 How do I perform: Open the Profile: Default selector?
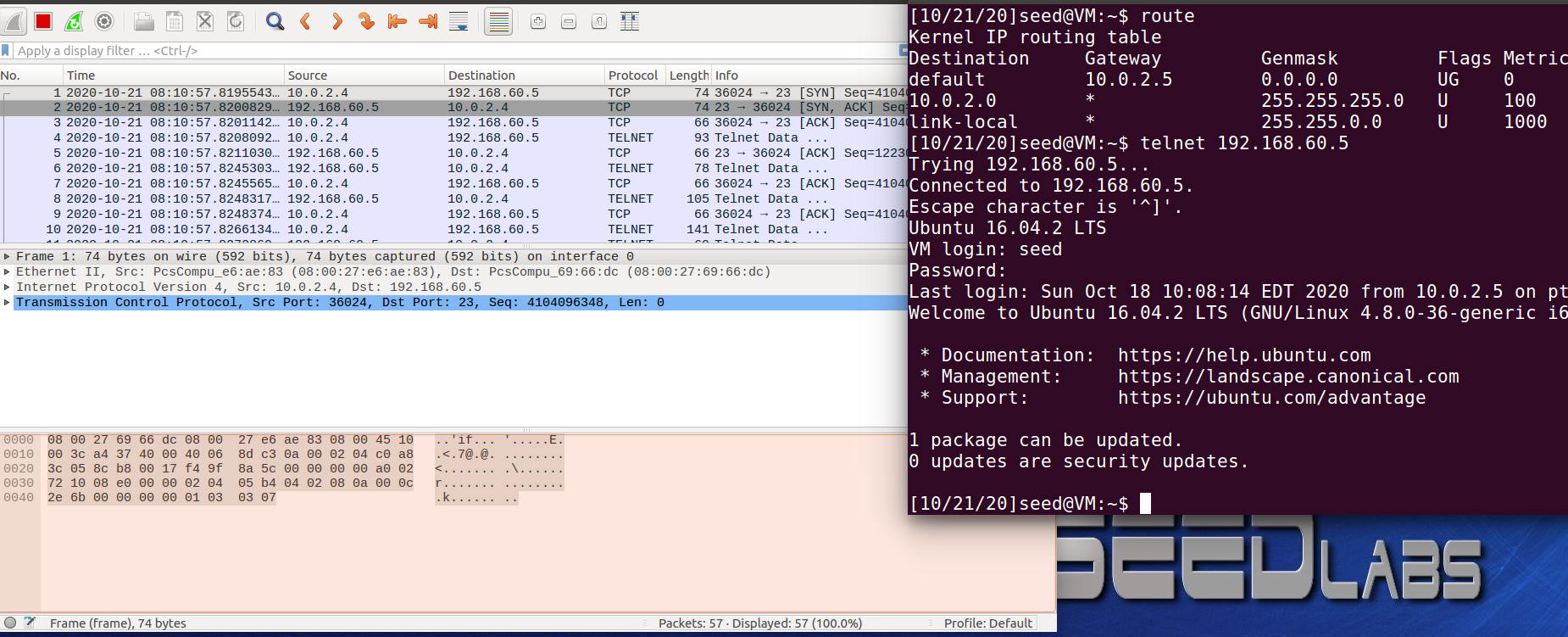click(988, 623)
